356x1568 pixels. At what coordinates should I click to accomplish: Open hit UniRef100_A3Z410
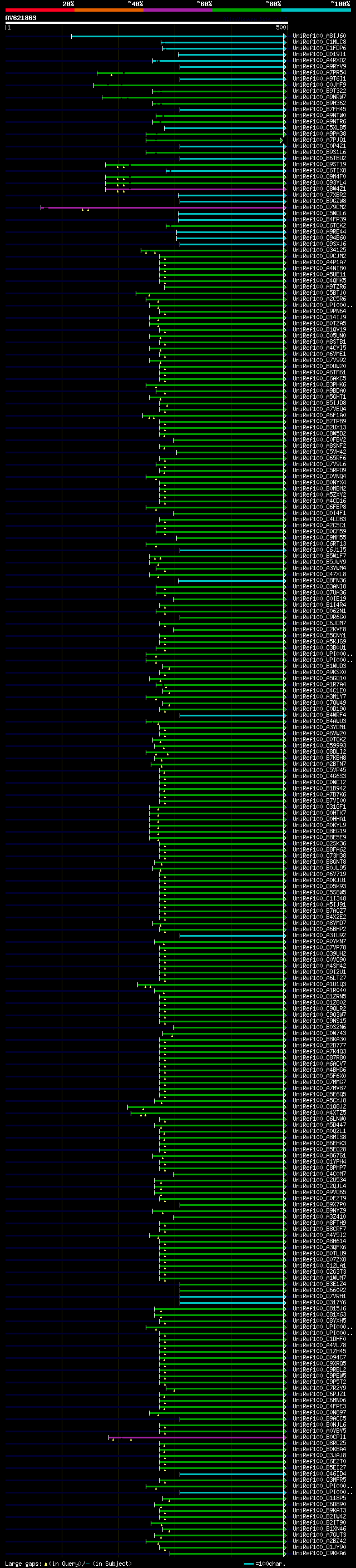coord(319,1216)
